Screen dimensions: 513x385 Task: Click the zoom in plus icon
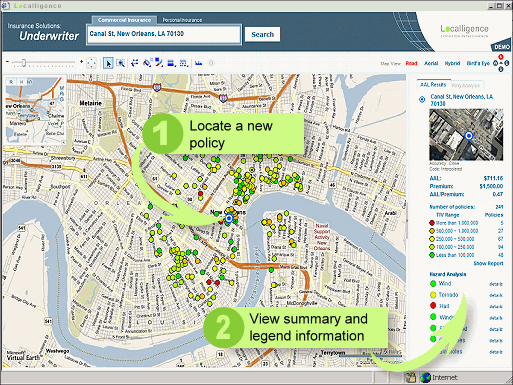[x=81, y=62]
